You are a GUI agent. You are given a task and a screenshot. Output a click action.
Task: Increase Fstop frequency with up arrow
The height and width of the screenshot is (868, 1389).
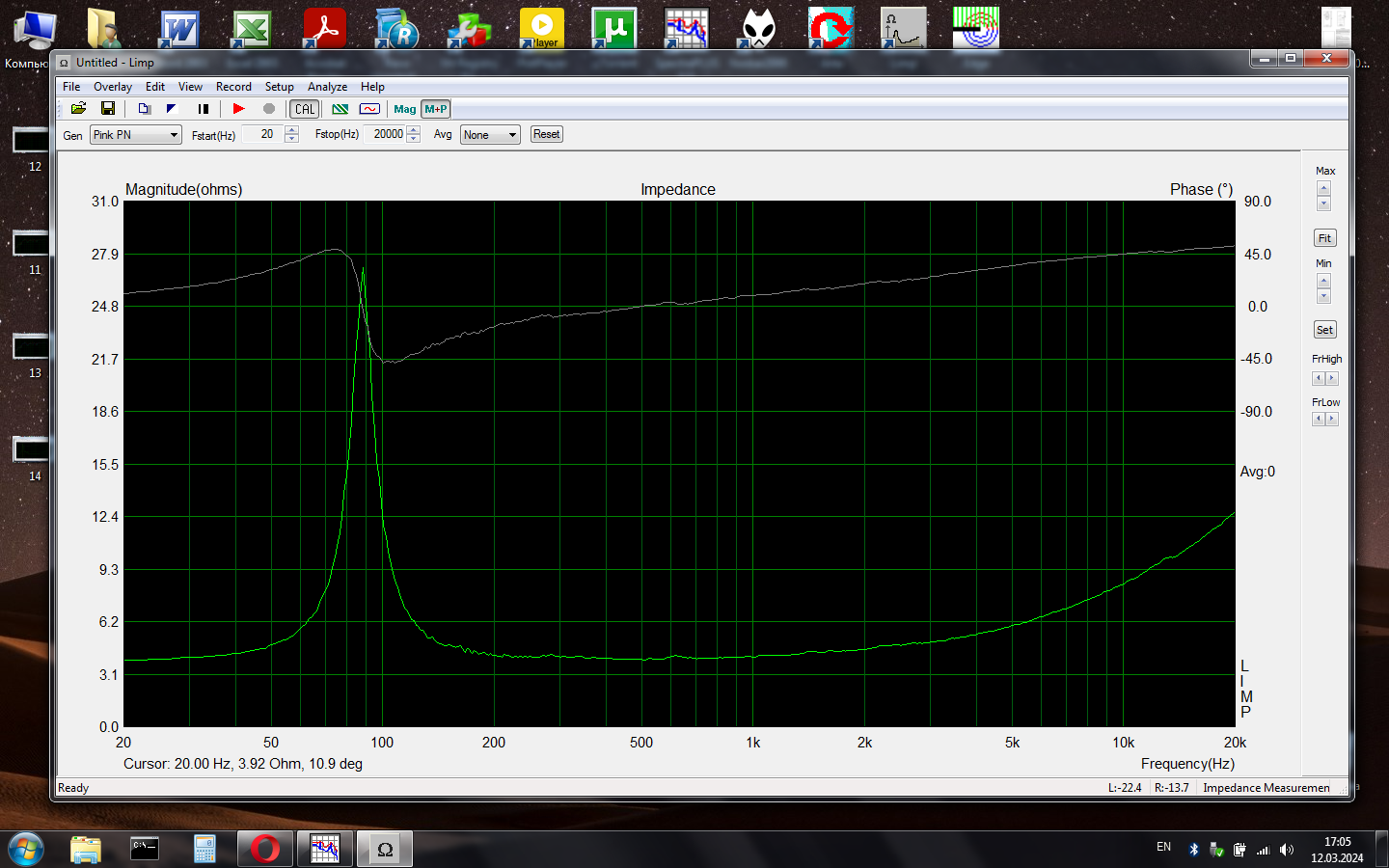click(414, 130)
